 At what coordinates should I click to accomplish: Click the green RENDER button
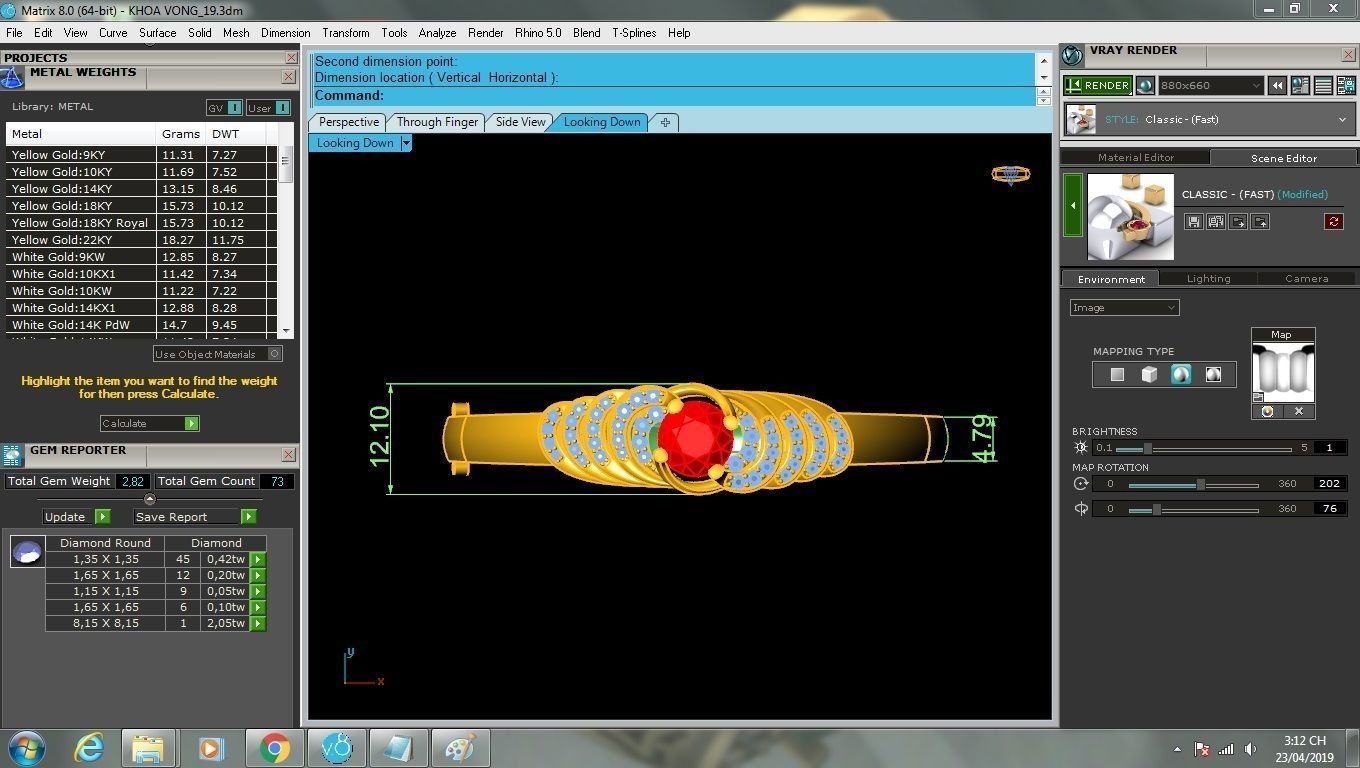click(1098, 86)
